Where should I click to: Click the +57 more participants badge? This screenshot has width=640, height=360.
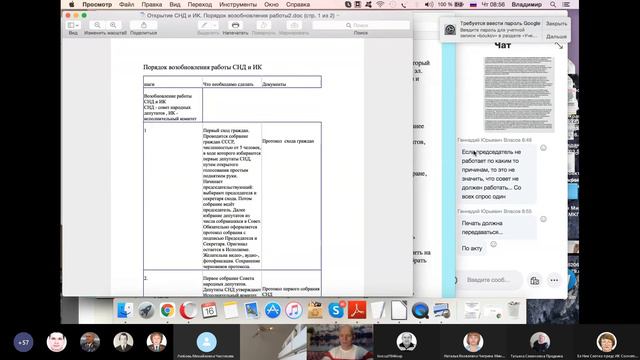(x=23, y=342)
